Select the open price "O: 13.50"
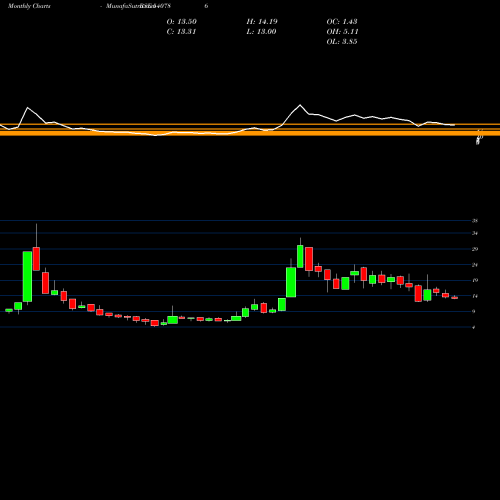This screenshot has width=500, height=500. (x=182, y=22)
